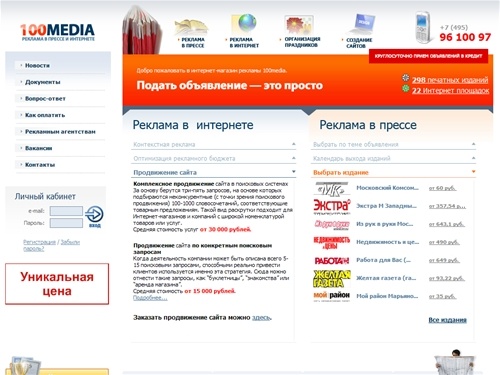Screen dimensions: 500x375
Task: Focus the e-mail input field
Action: coord(66,211)
